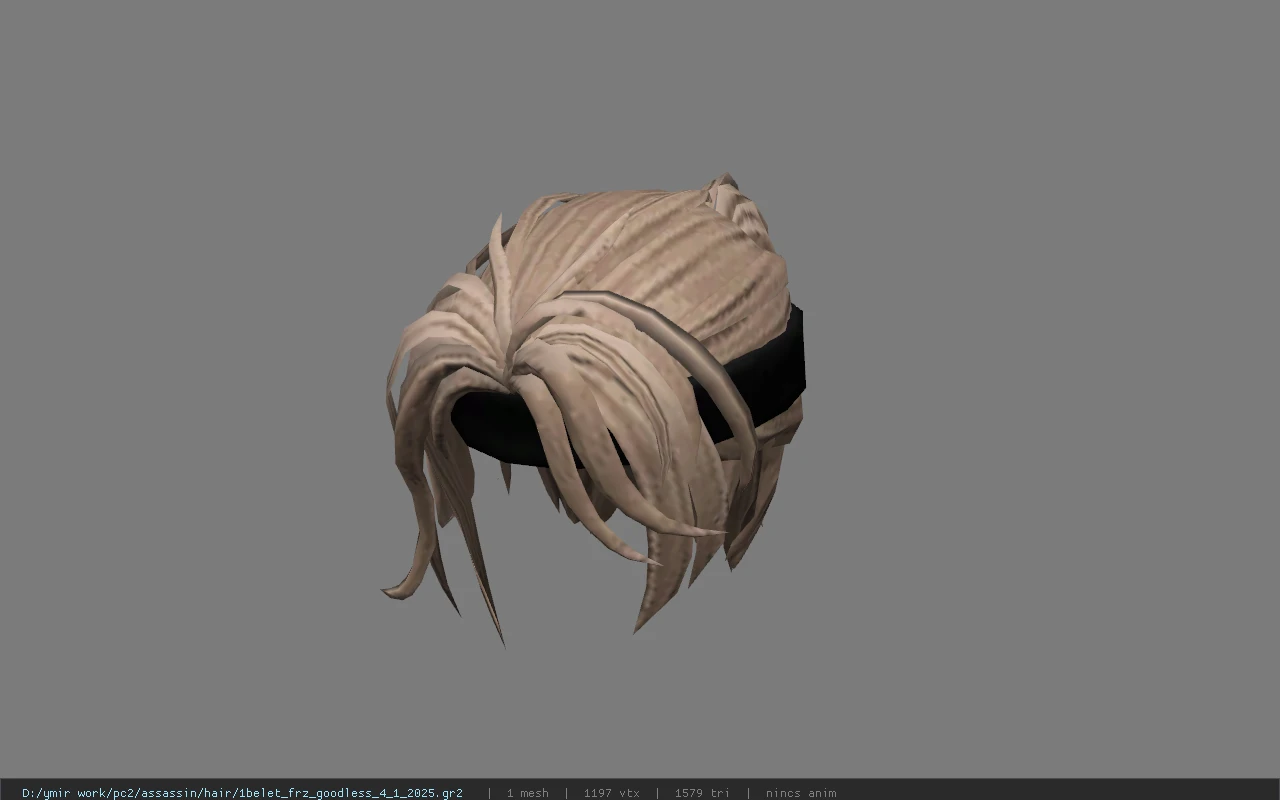Click the '1579 tri' triangle count

702,793
